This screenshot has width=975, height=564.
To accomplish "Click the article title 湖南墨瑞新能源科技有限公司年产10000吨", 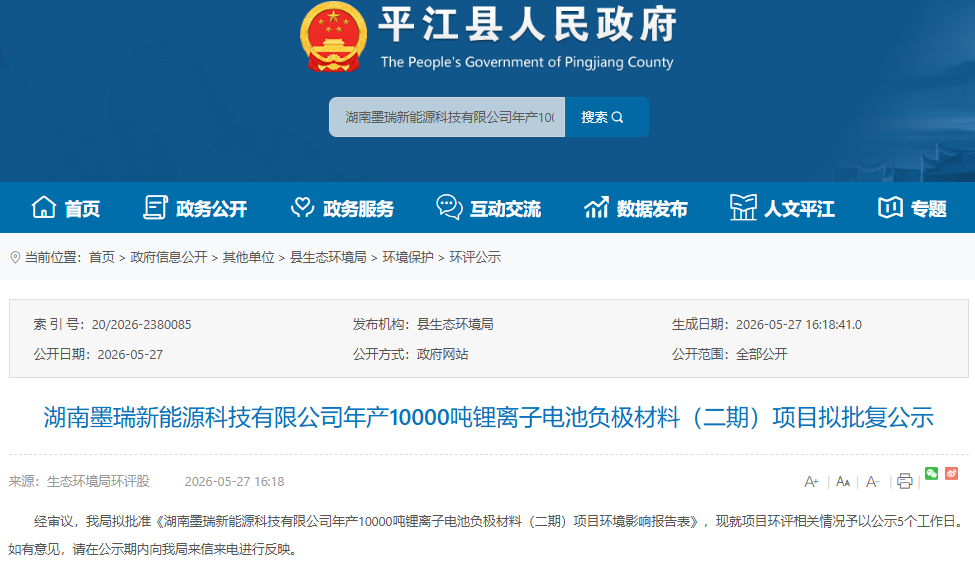I will tap(489, 417).
